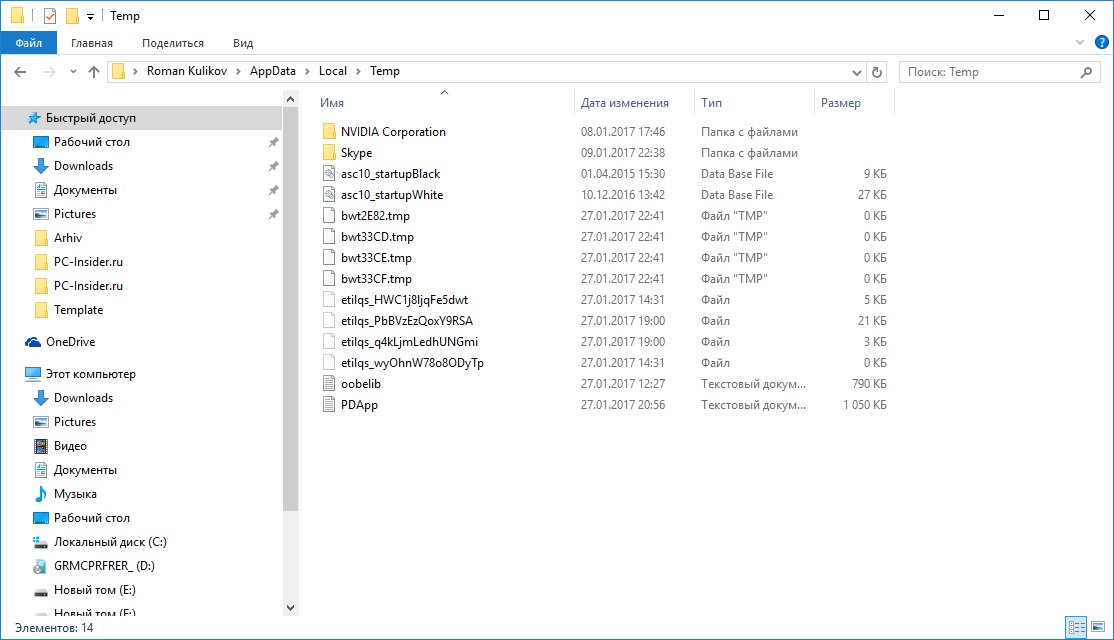Open the Музыка folder in sidebar

coord(75,494)
